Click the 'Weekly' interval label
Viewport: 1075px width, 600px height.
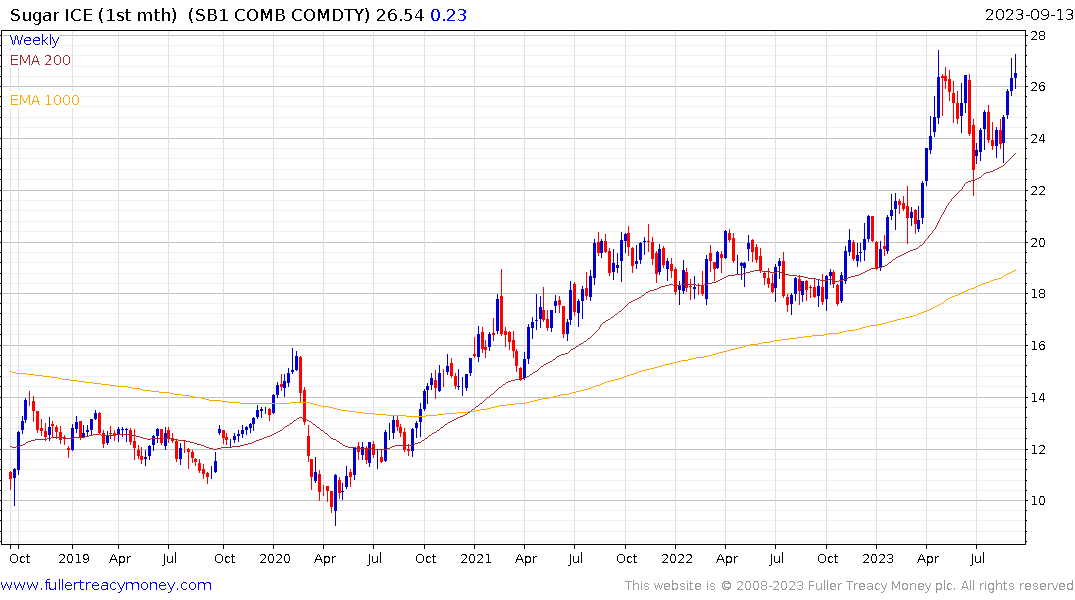(34, 40)
